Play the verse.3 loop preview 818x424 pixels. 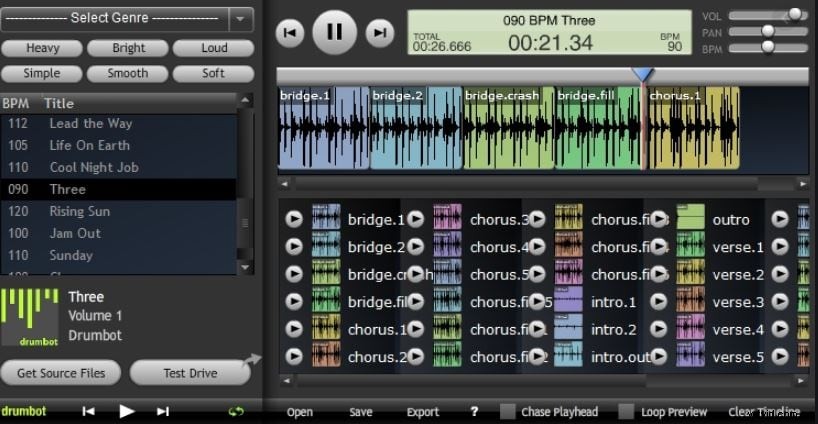point(659,301)
